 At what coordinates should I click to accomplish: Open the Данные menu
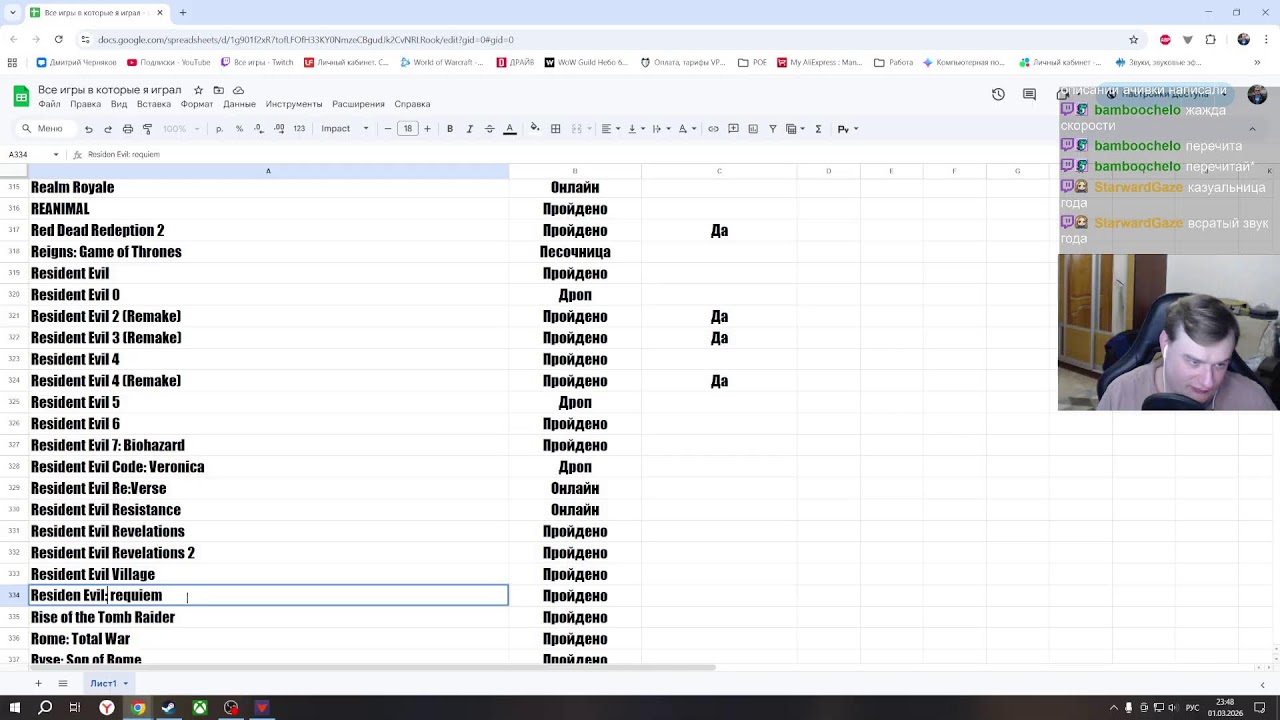240,104
